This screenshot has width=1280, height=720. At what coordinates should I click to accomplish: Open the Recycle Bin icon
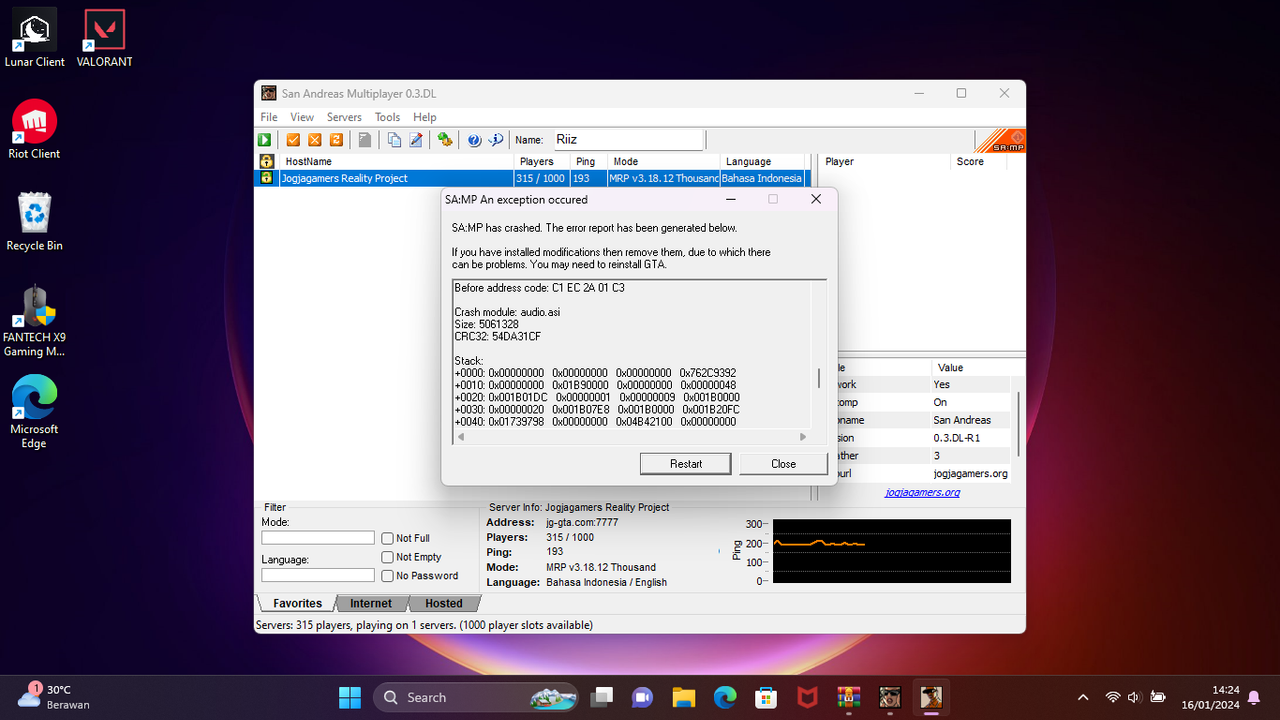[x=34, y=222]
